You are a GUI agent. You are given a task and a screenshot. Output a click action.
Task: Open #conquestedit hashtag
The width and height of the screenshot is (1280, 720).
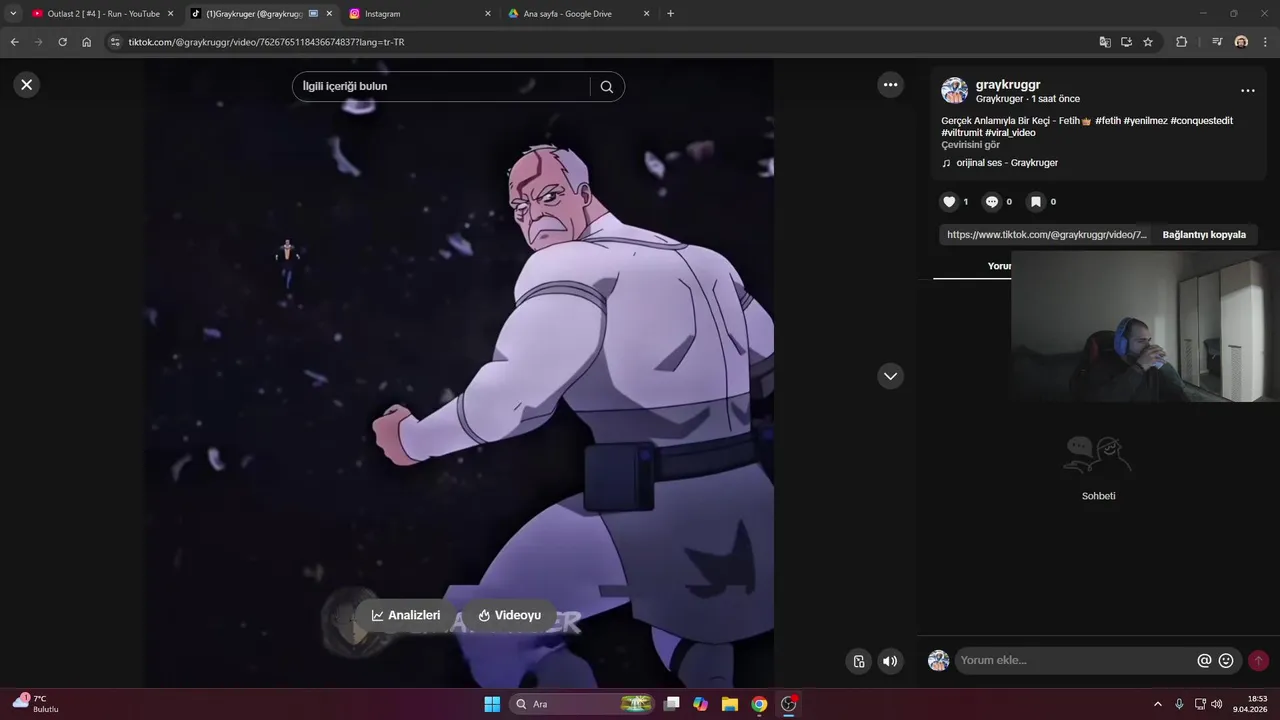(1202, 121)
